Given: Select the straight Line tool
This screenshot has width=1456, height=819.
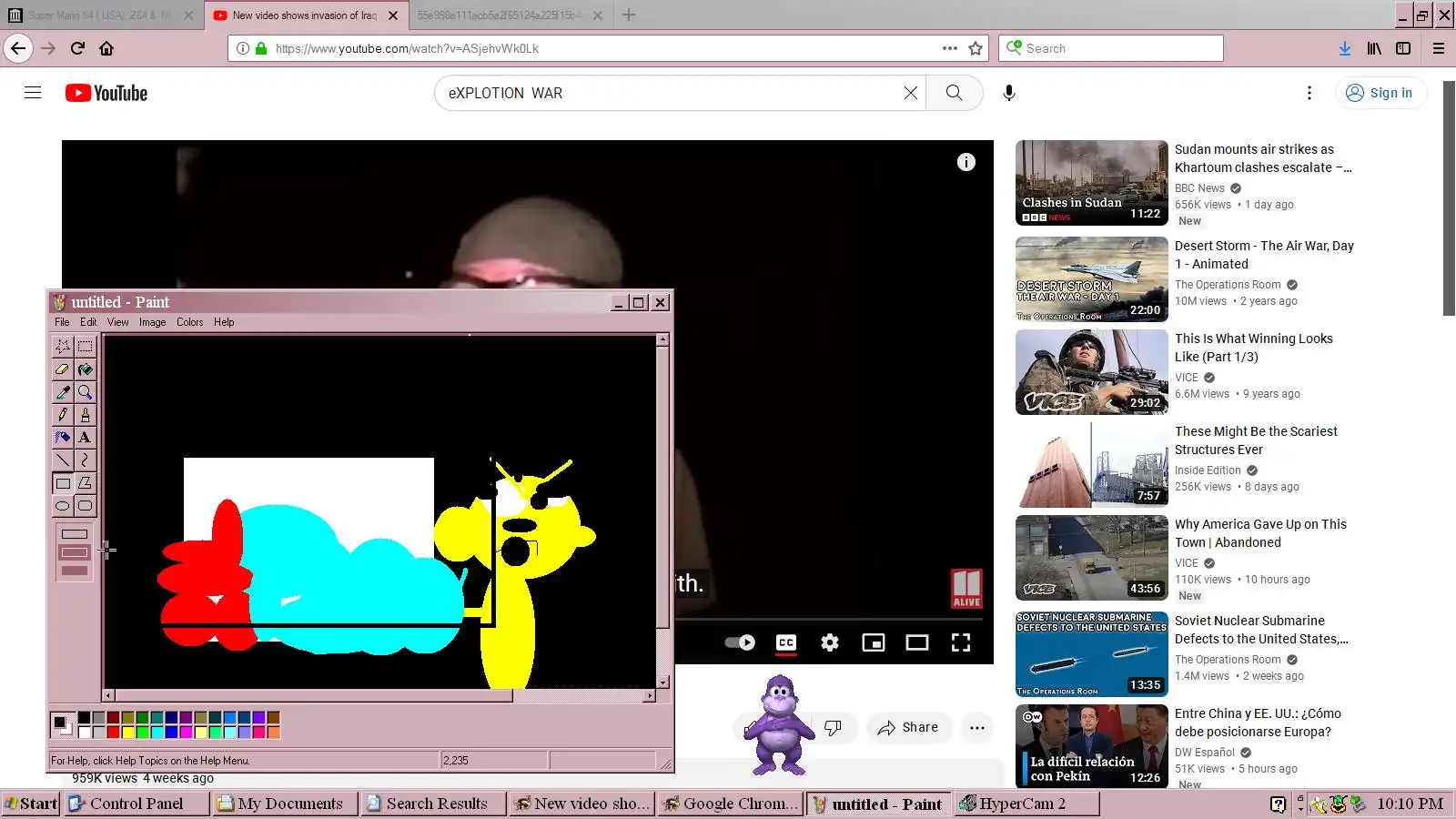Looking at the screenshot, I should [63, 460].
